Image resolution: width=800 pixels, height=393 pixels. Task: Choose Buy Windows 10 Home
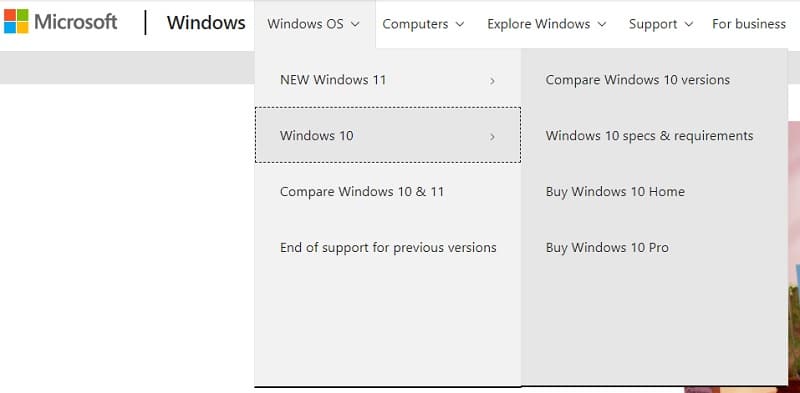coord(615,192)
